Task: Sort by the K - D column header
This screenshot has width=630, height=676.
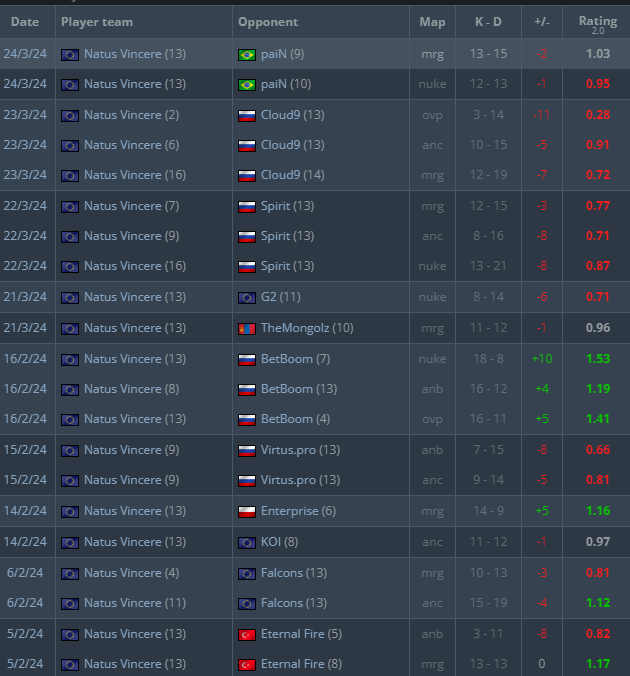Action: coord(485,22)
